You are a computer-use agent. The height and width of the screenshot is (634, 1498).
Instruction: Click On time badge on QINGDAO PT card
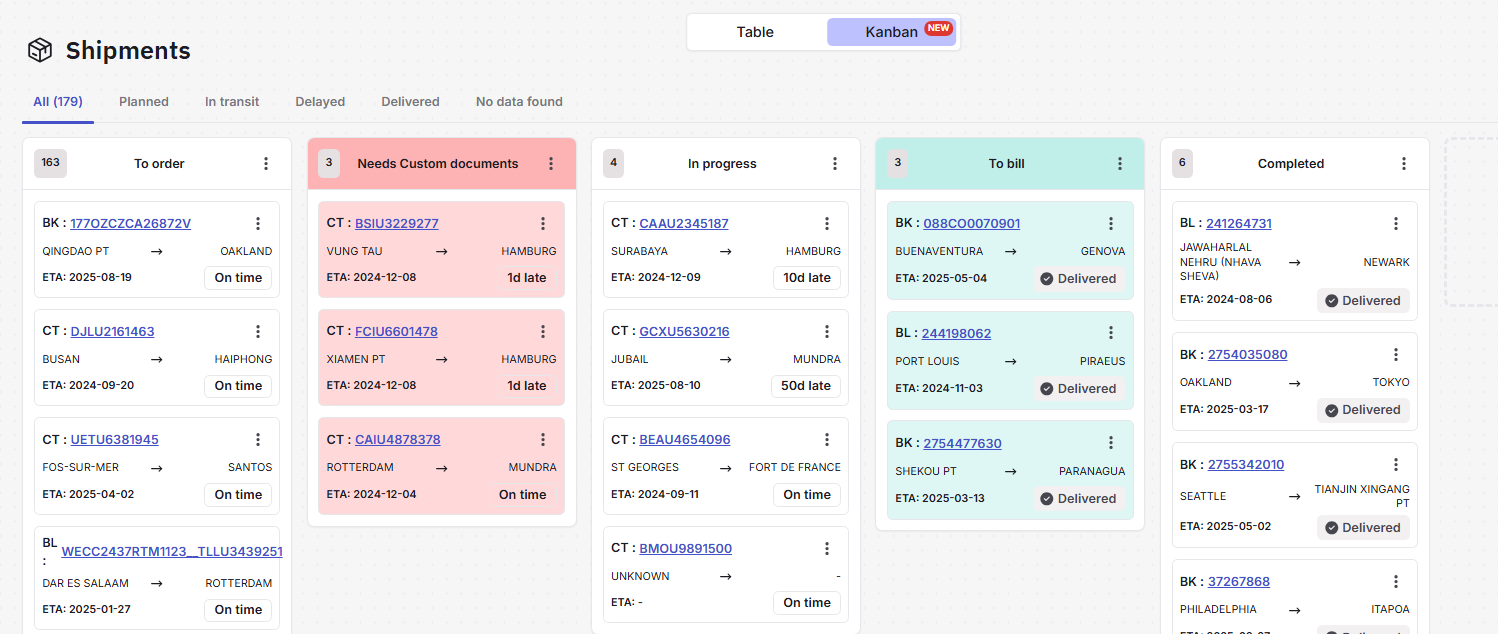point(238,278)
